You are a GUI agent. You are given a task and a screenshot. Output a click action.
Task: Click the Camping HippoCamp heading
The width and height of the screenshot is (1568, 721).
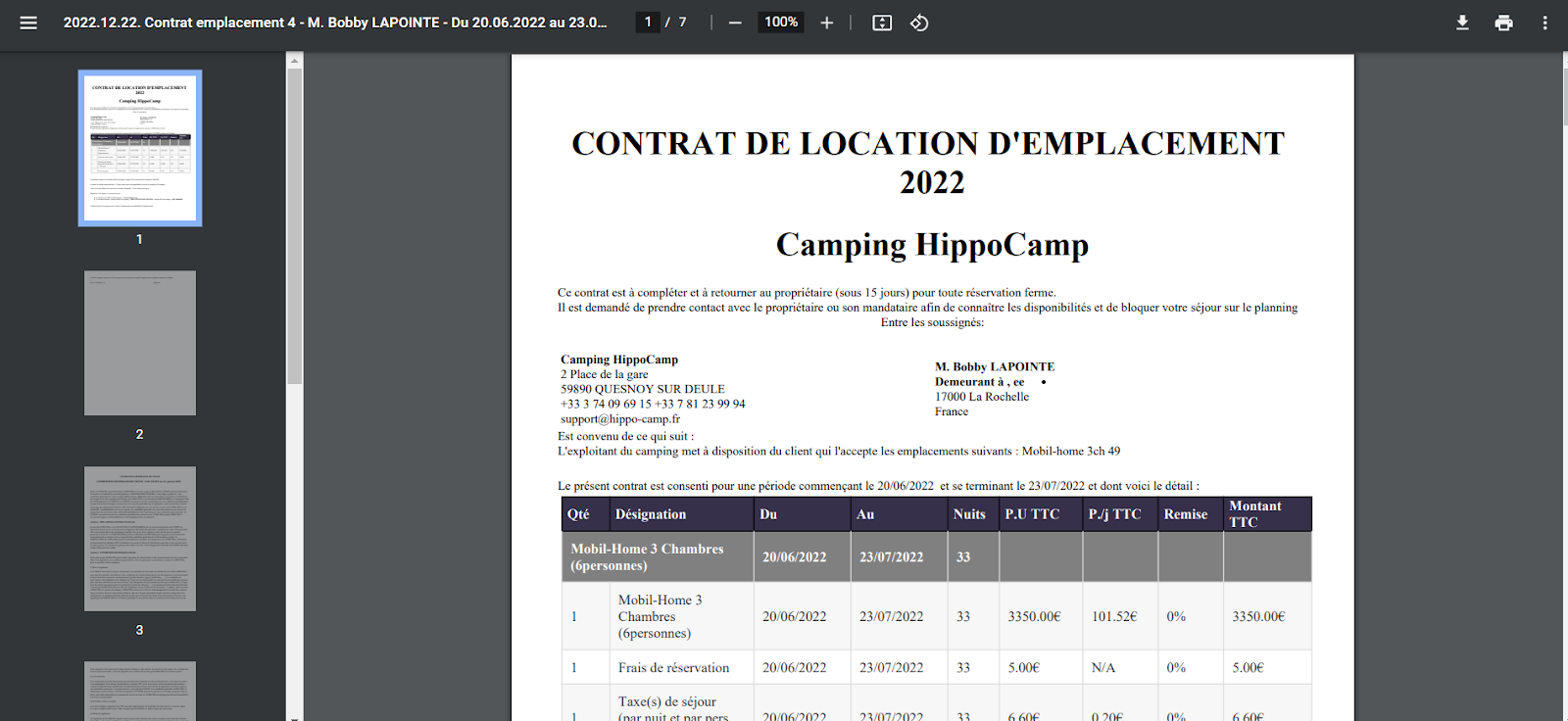[932, 245]
